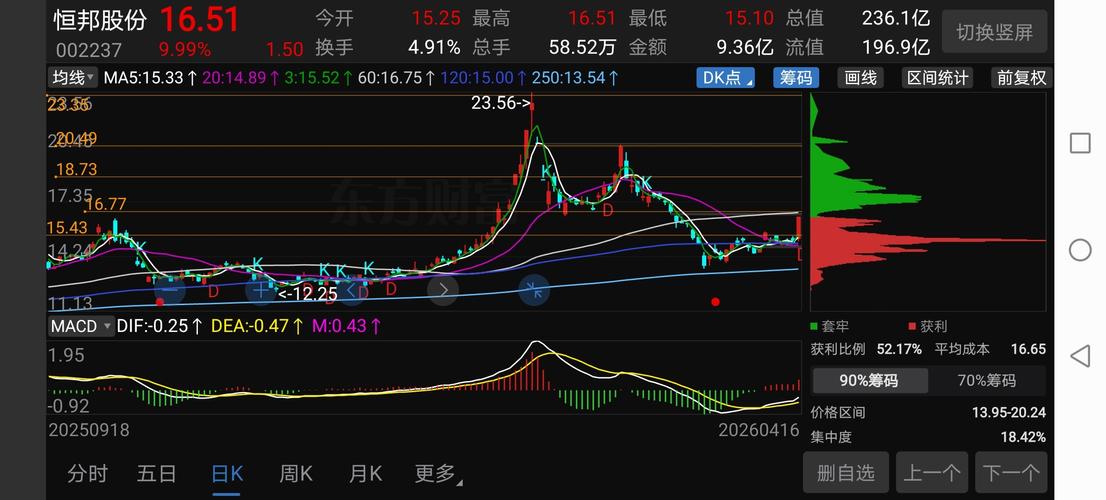The height and width of the screenshot is (500, 1106).
Task: Go to next stock with 下一个
Action: (1011, 472)
